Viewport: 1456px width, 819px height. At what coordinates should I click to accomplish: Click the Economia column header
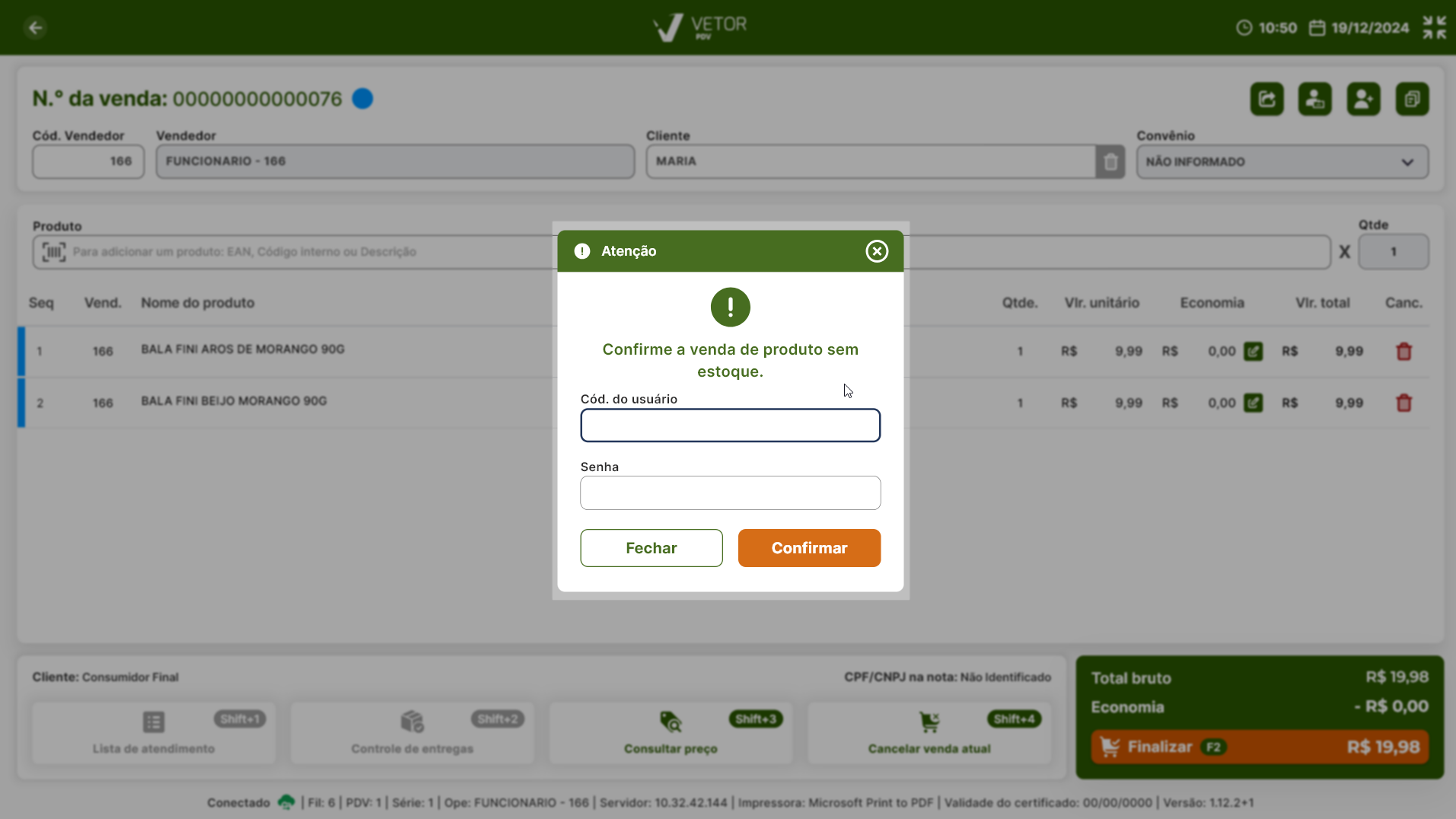point(1212,303)
